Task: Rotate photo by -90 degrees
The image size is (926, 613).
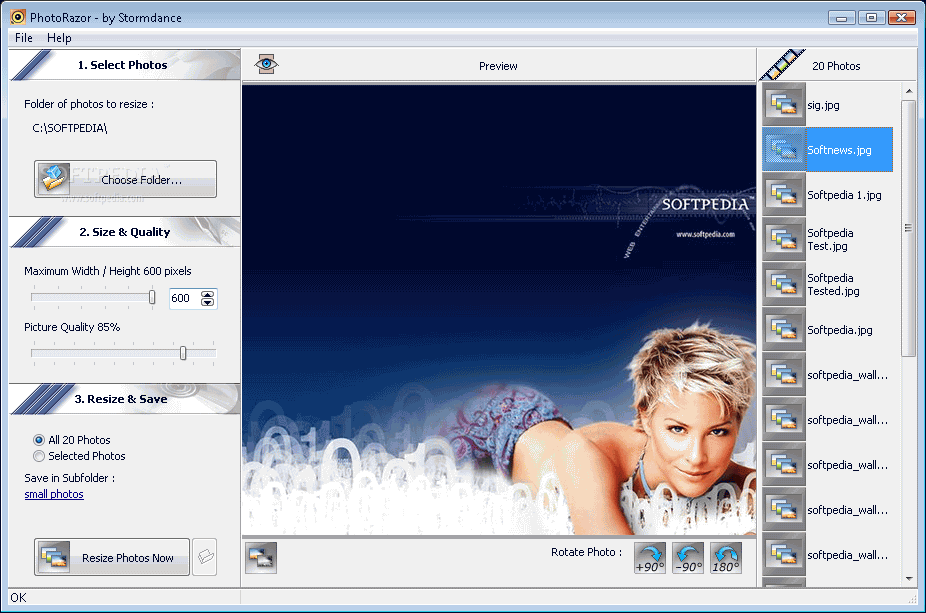Action: pyautogui.click(x=688, y=558)
